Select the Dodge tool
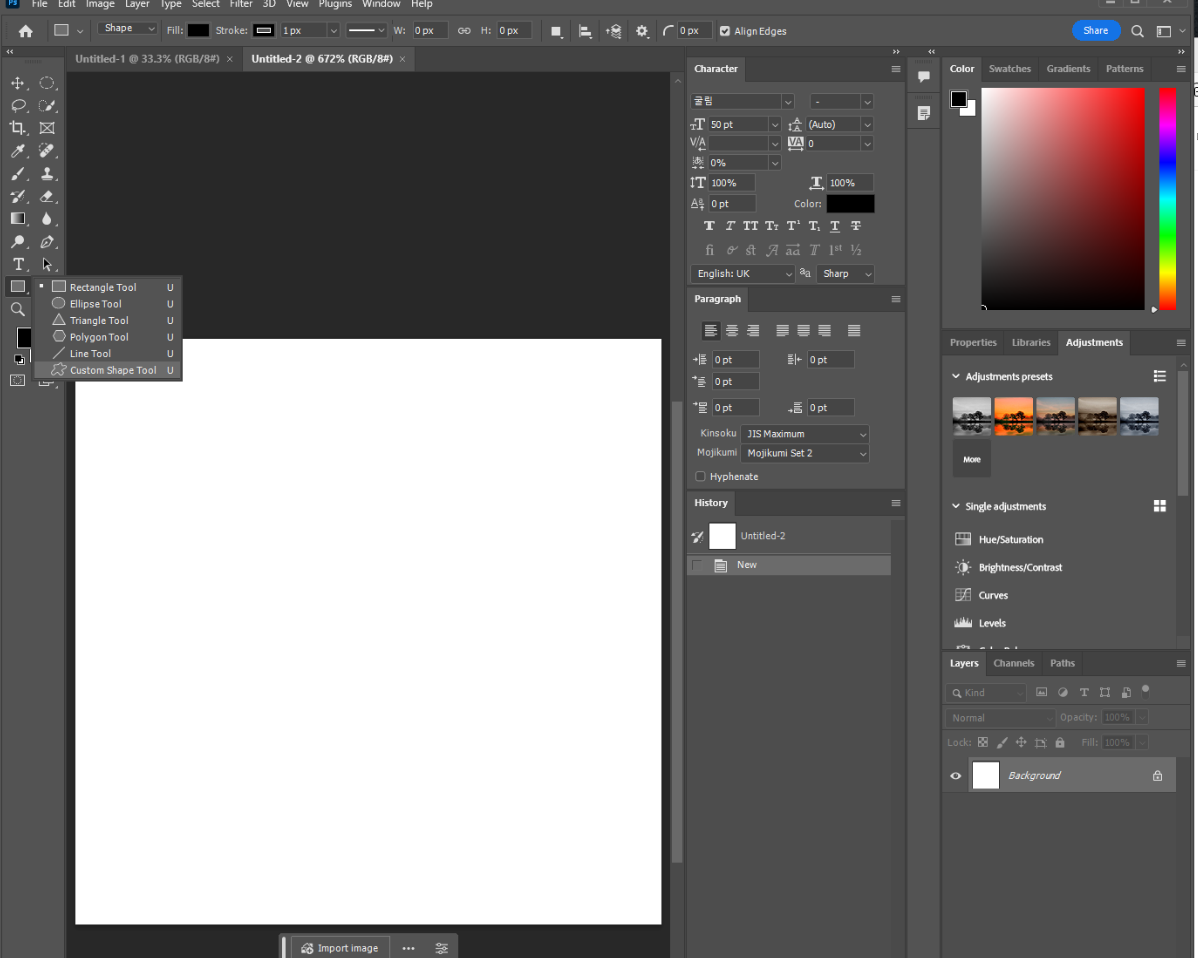Screen dimensions: 1198x958 [18, 242]
